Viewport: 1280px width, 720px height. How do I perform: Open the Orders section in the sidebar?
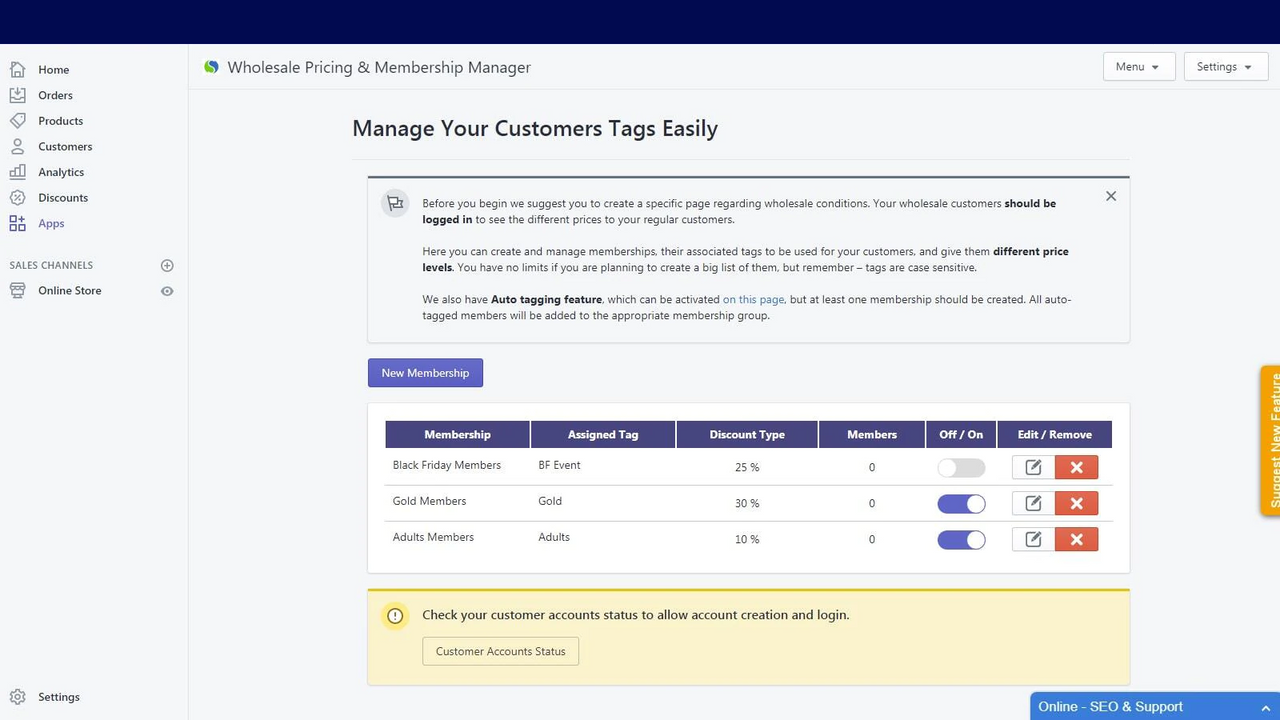pyautogui.click(x=55, y=95)
